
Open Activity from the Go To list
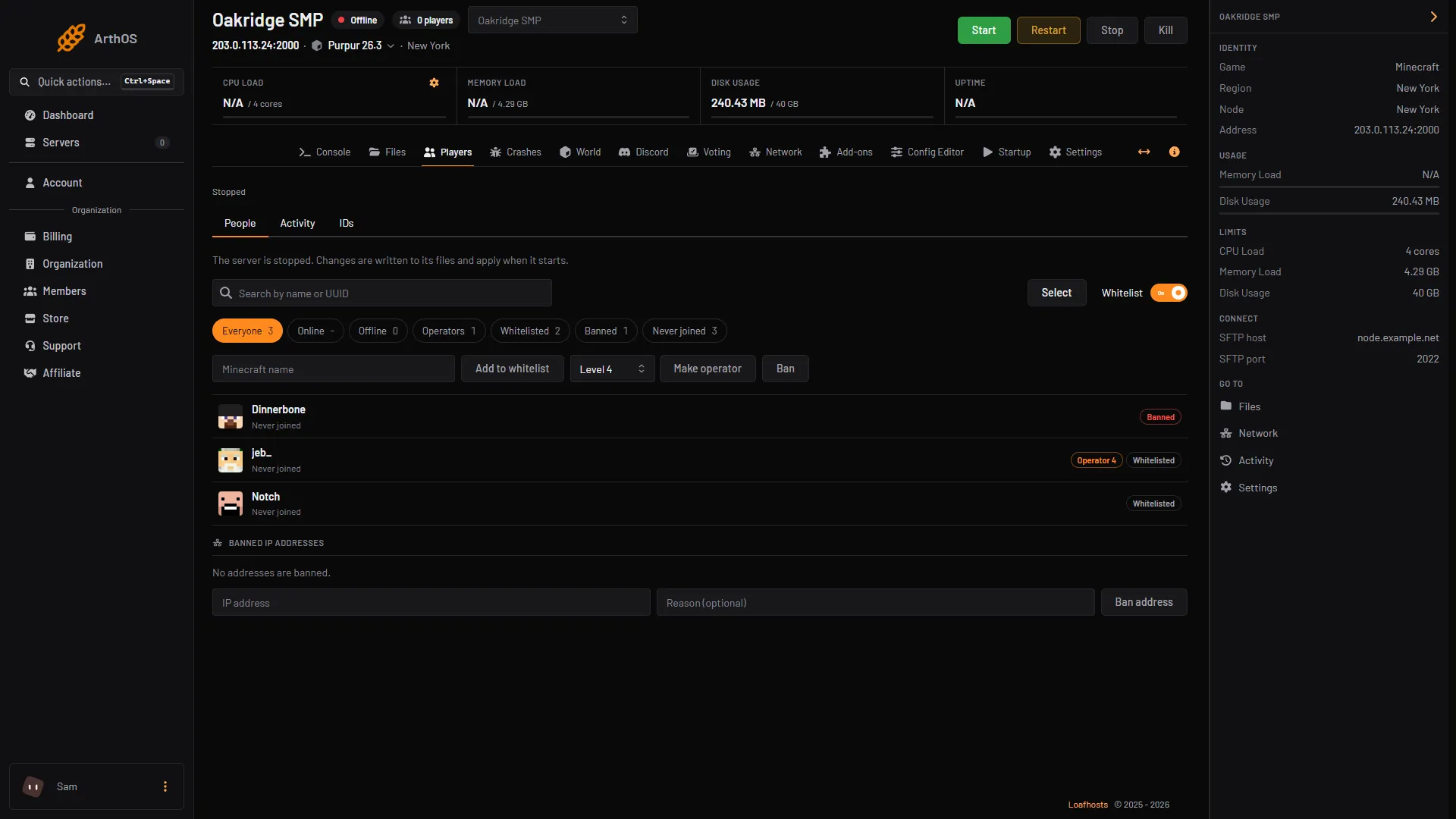1246,460
